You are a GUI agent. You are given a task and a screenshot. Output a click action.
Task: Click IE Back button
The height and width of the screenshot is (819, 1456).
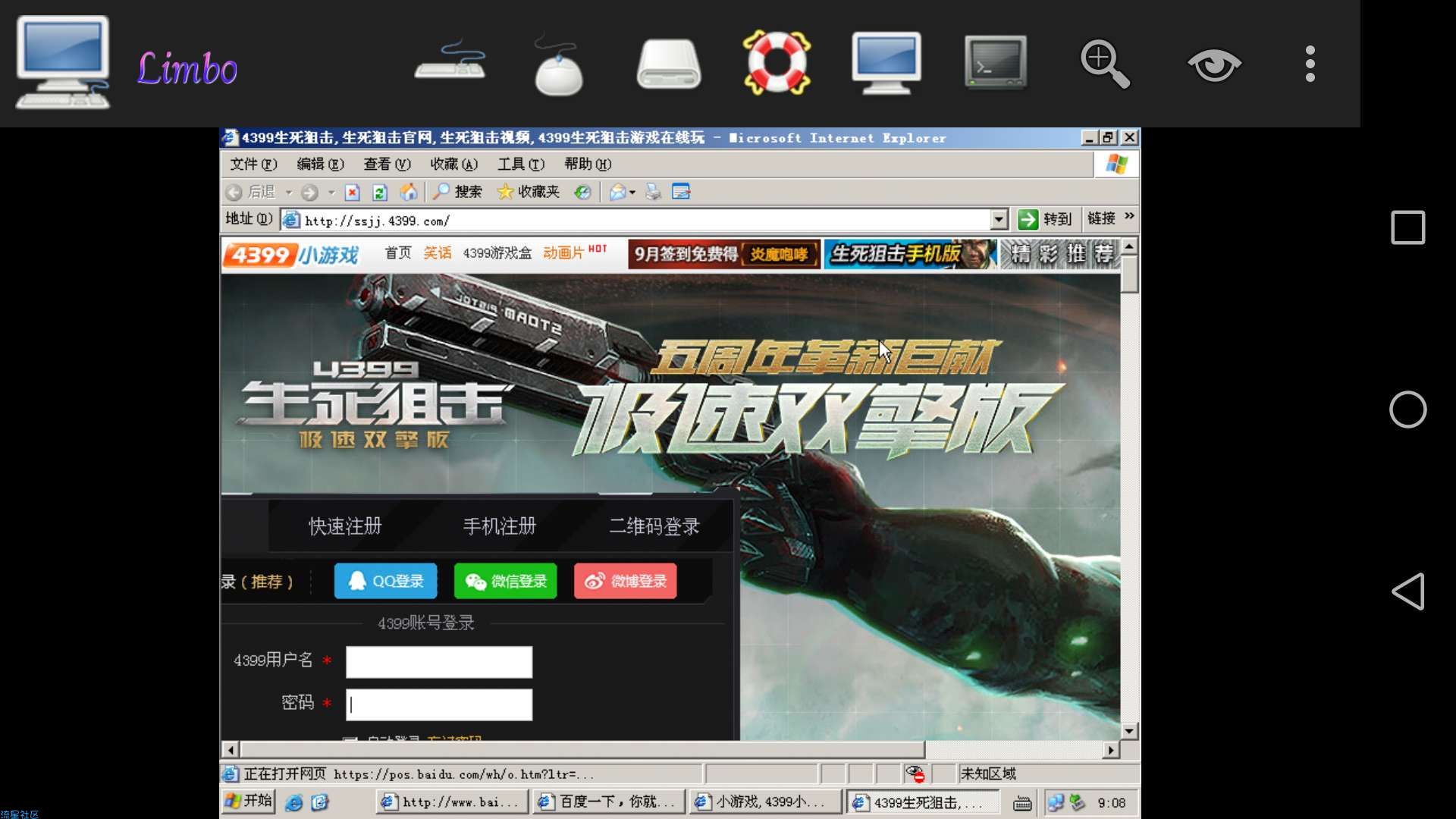(x=251, y=192)
